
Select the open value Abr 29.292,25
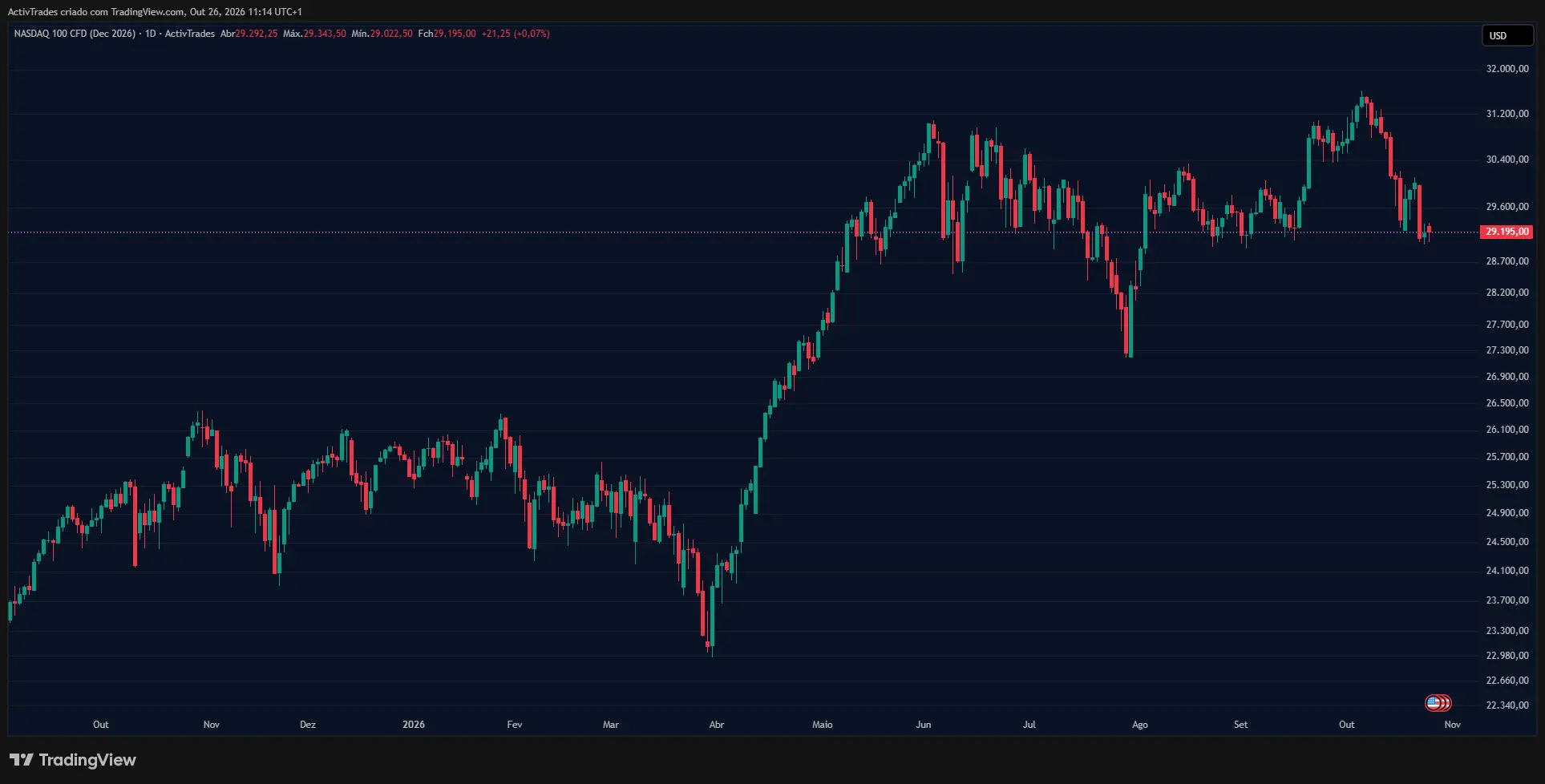coord(249,34)
